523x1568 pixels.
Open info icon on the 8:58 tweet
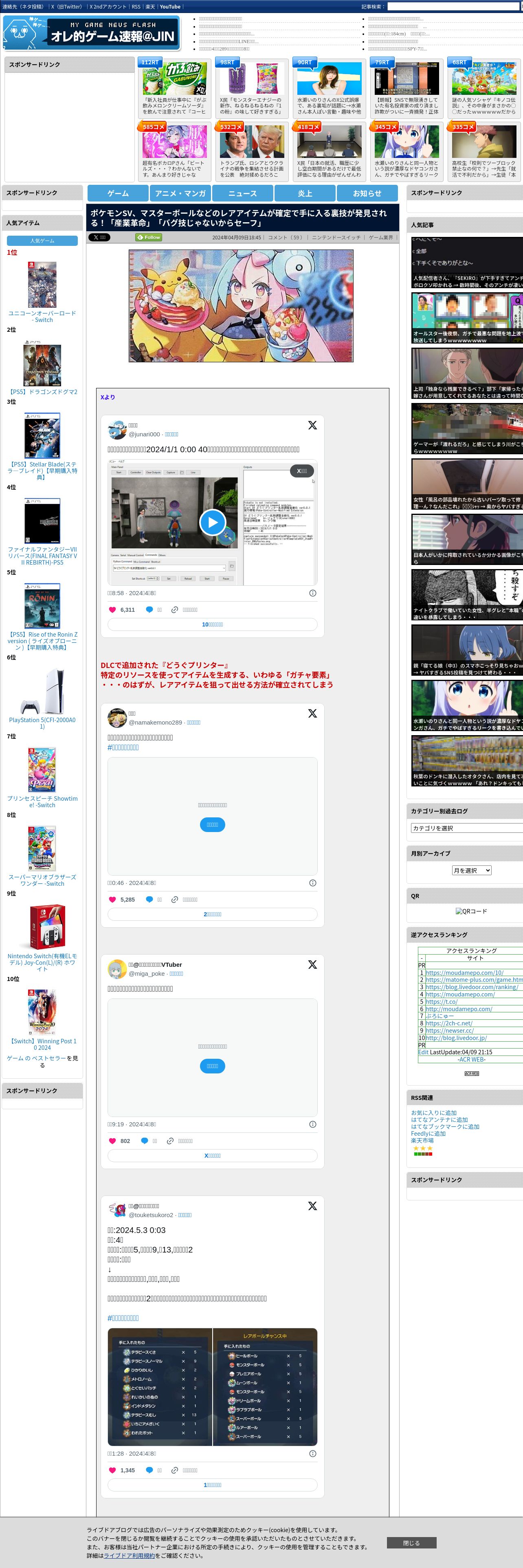tap(312, 593)
